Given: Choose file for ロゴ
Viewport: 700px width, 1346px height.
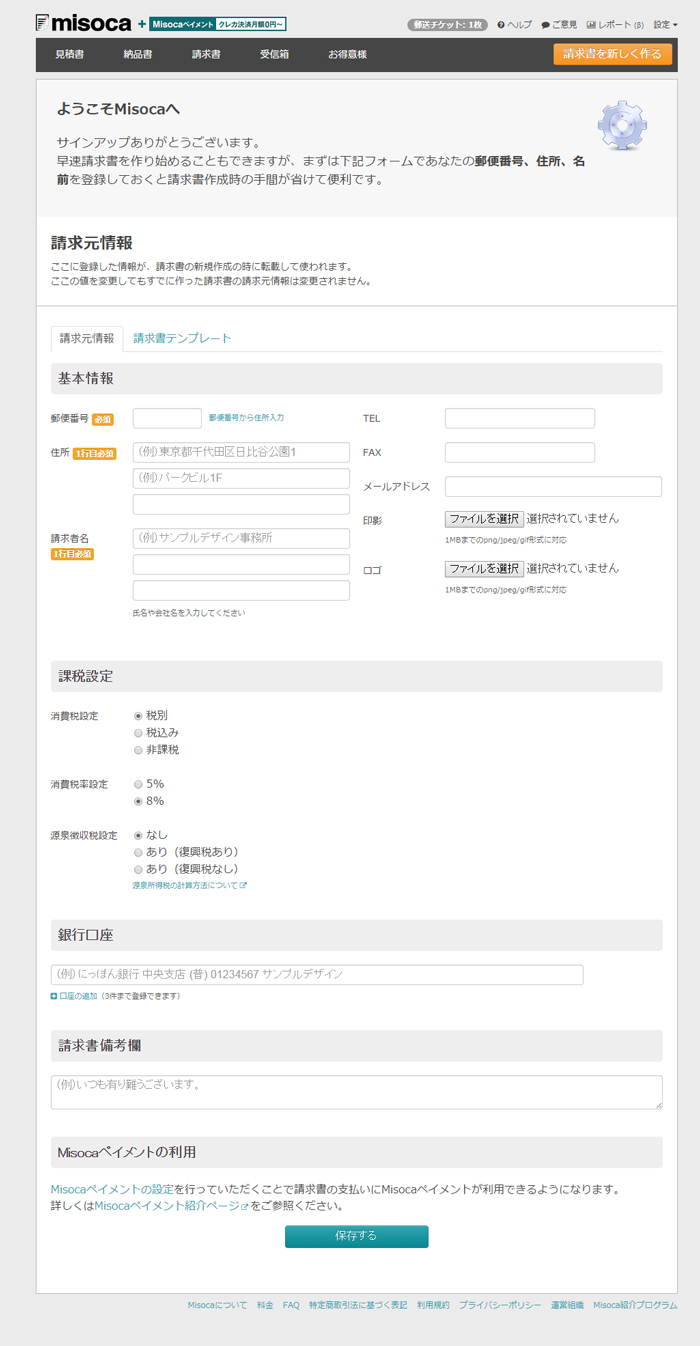Looking at the screenshot, I should (484, 568).
